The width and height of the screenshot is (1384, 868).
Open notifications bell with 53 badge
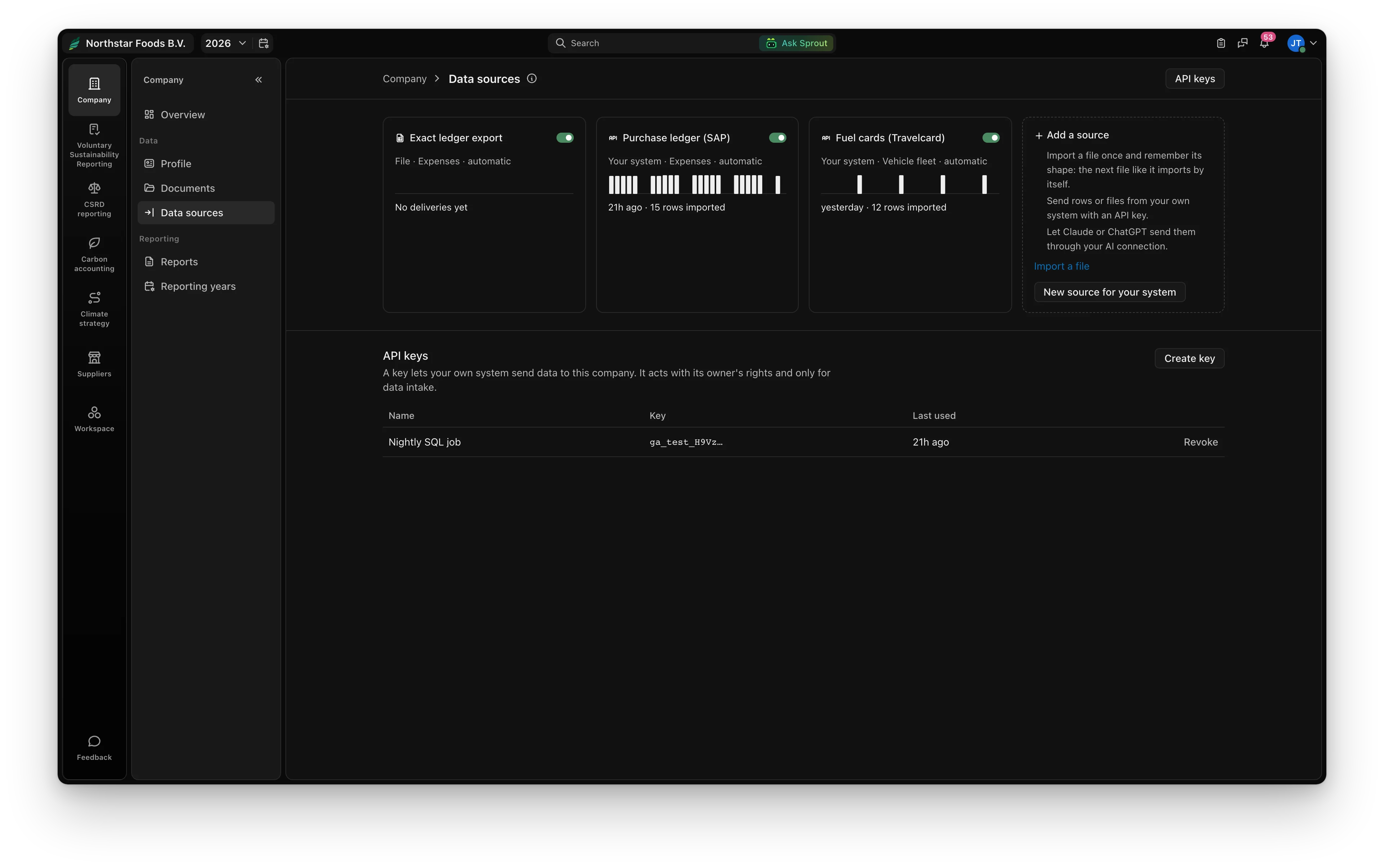tap(1265, 43)
